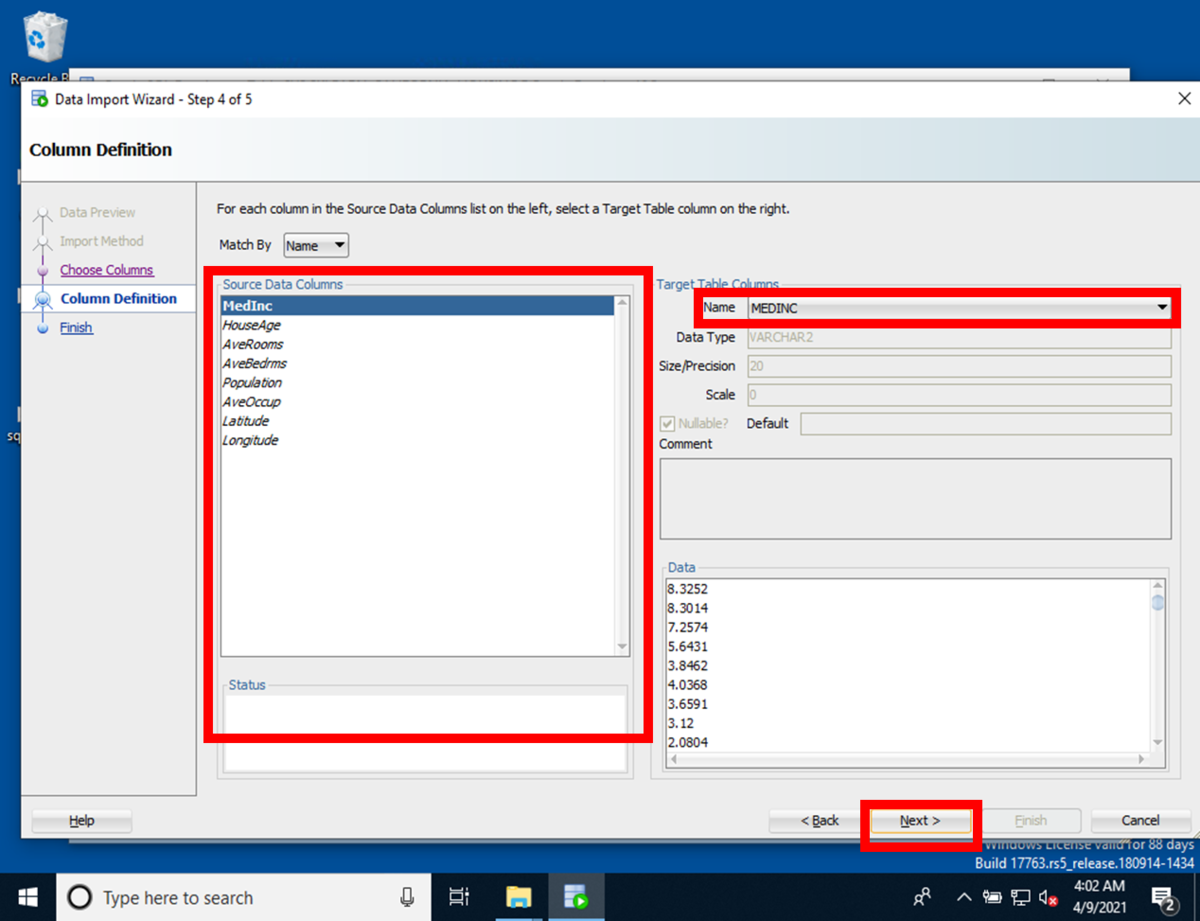Open the People icon in system tray
The height and width of the screenshot is (921, 1200).
pyautogui.click(x=923, y=896)
